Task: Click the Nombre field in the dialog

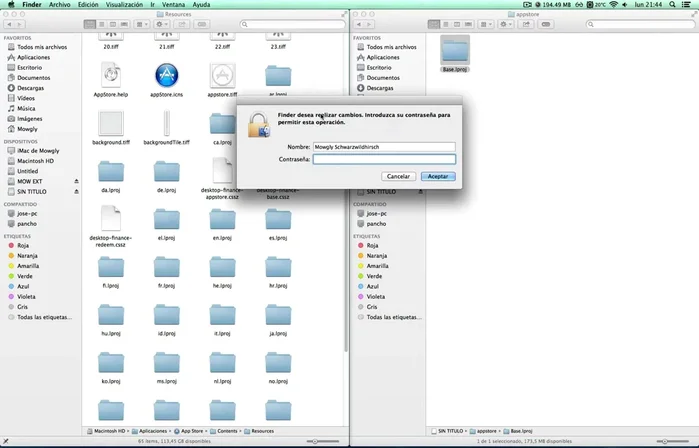Action: click(x=384, y=147)
